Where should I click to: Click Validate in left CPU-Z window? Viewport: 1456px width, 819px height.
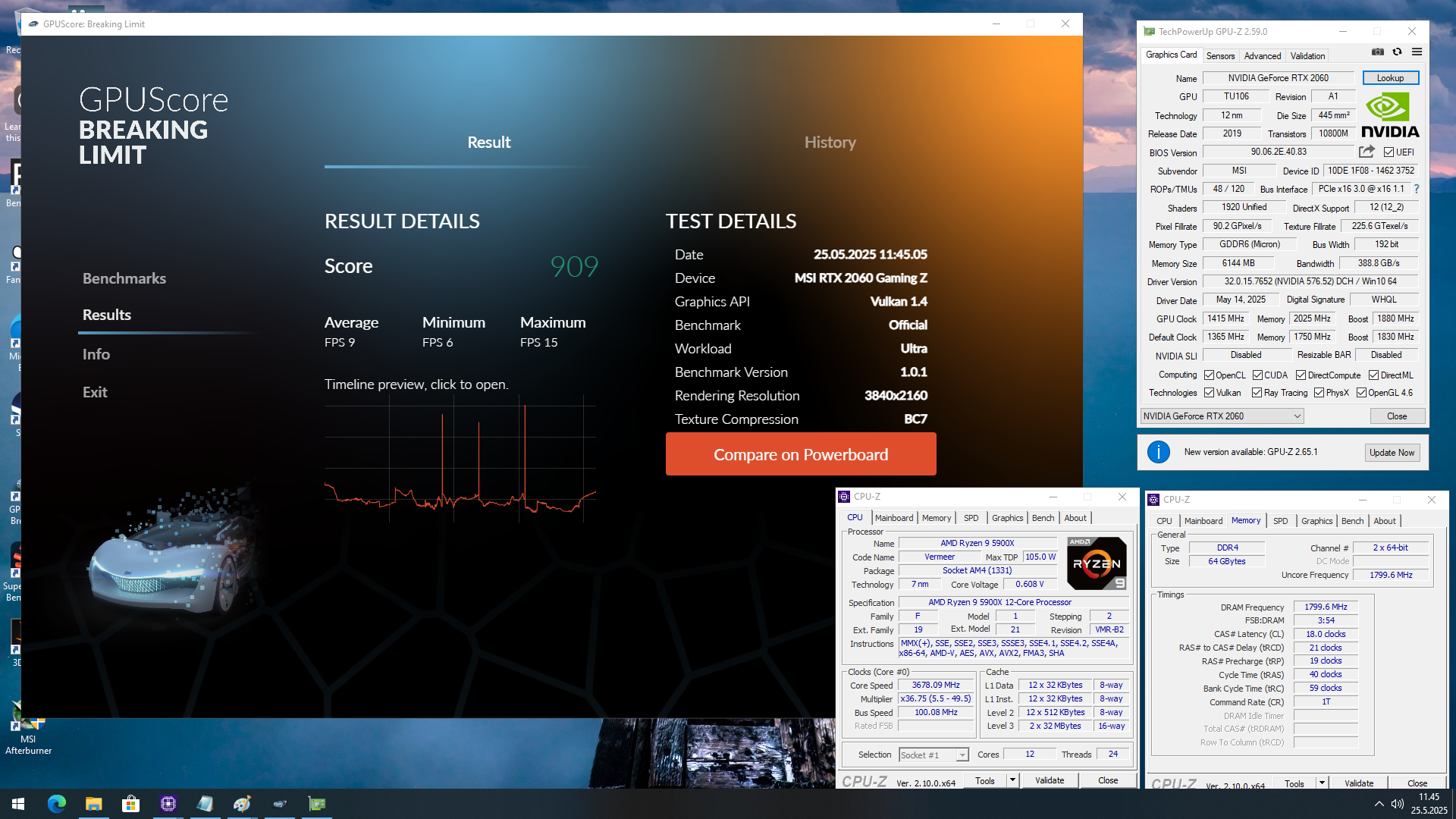point(1050,780)
